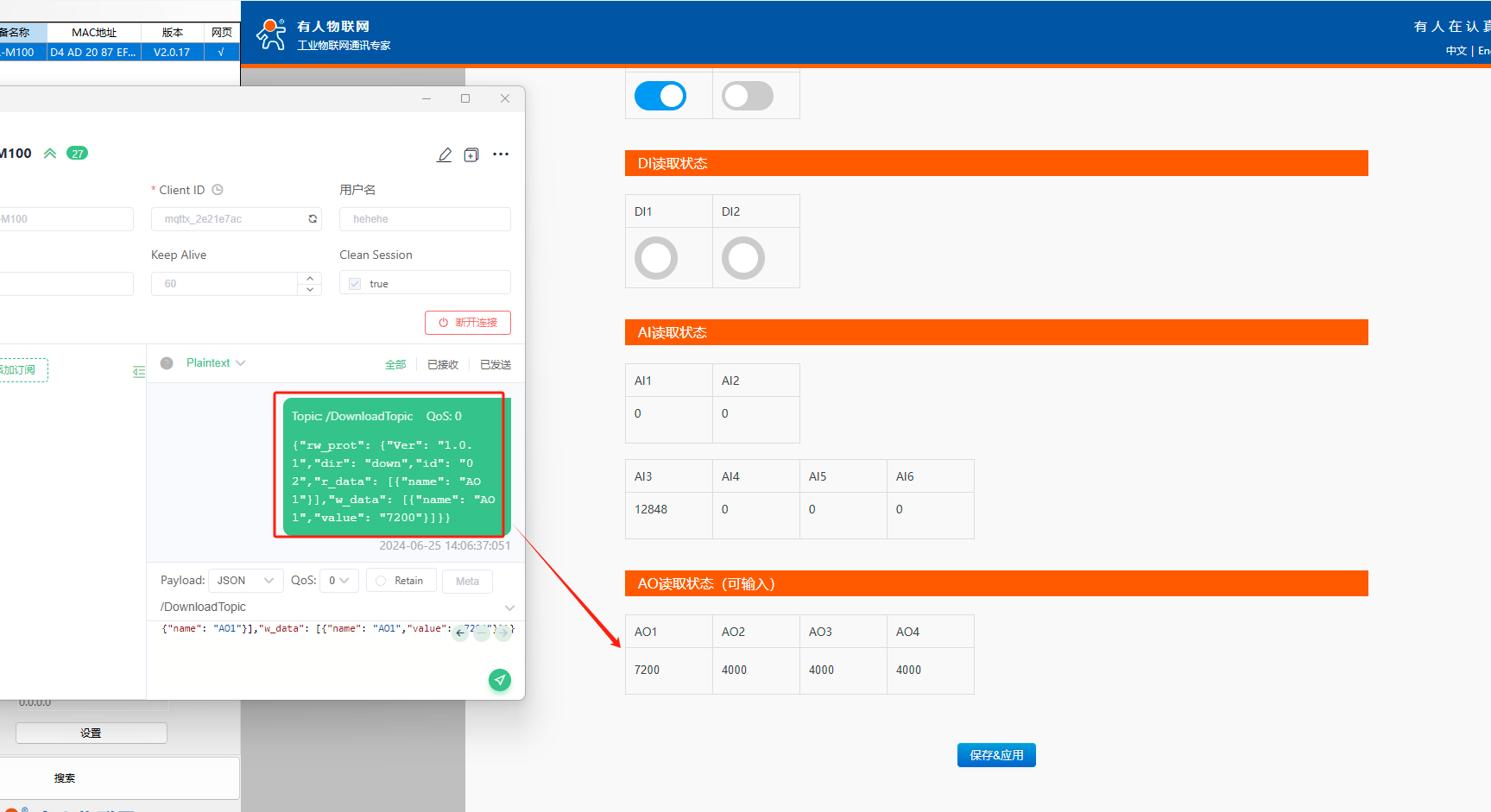Turn off the enabled blue toggle switch
The height and width of the screenshot is (812, 1491).
tap(660, 96)
